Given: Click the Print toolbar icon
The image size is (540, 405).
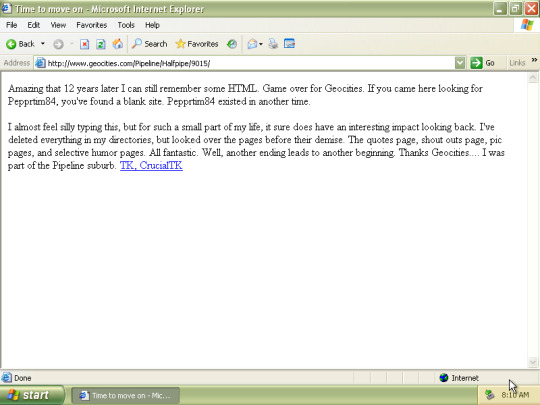Looking at the screenshot, I should (x=273, y=44).
